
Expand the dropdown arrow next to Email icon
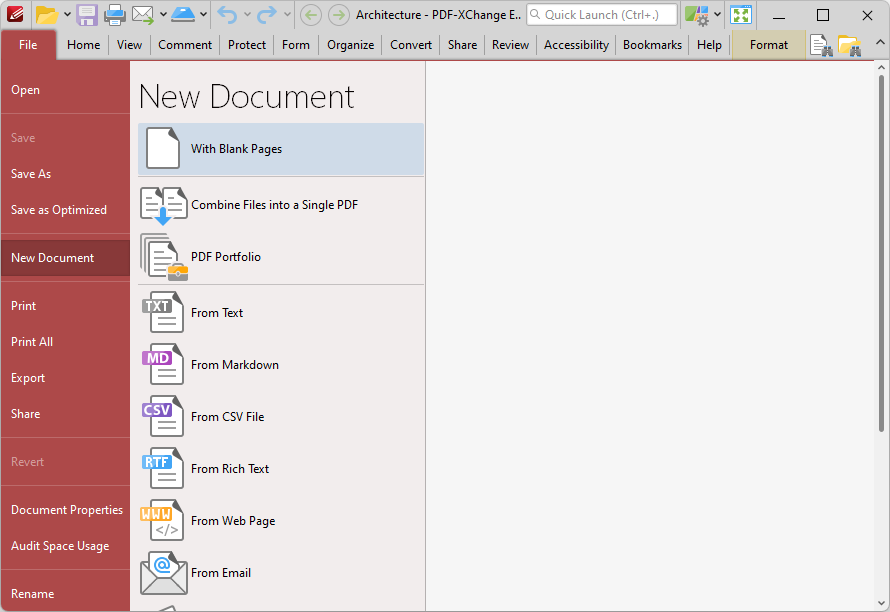[161, 15]
